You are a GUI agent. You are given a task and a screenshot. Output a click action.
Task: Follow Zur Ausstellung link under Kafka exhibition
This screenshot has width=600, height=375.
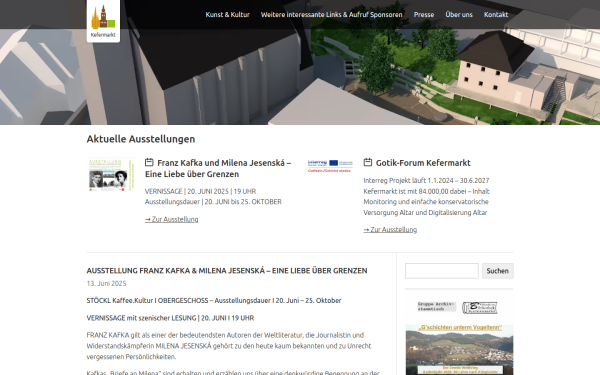tap(171, 219)
